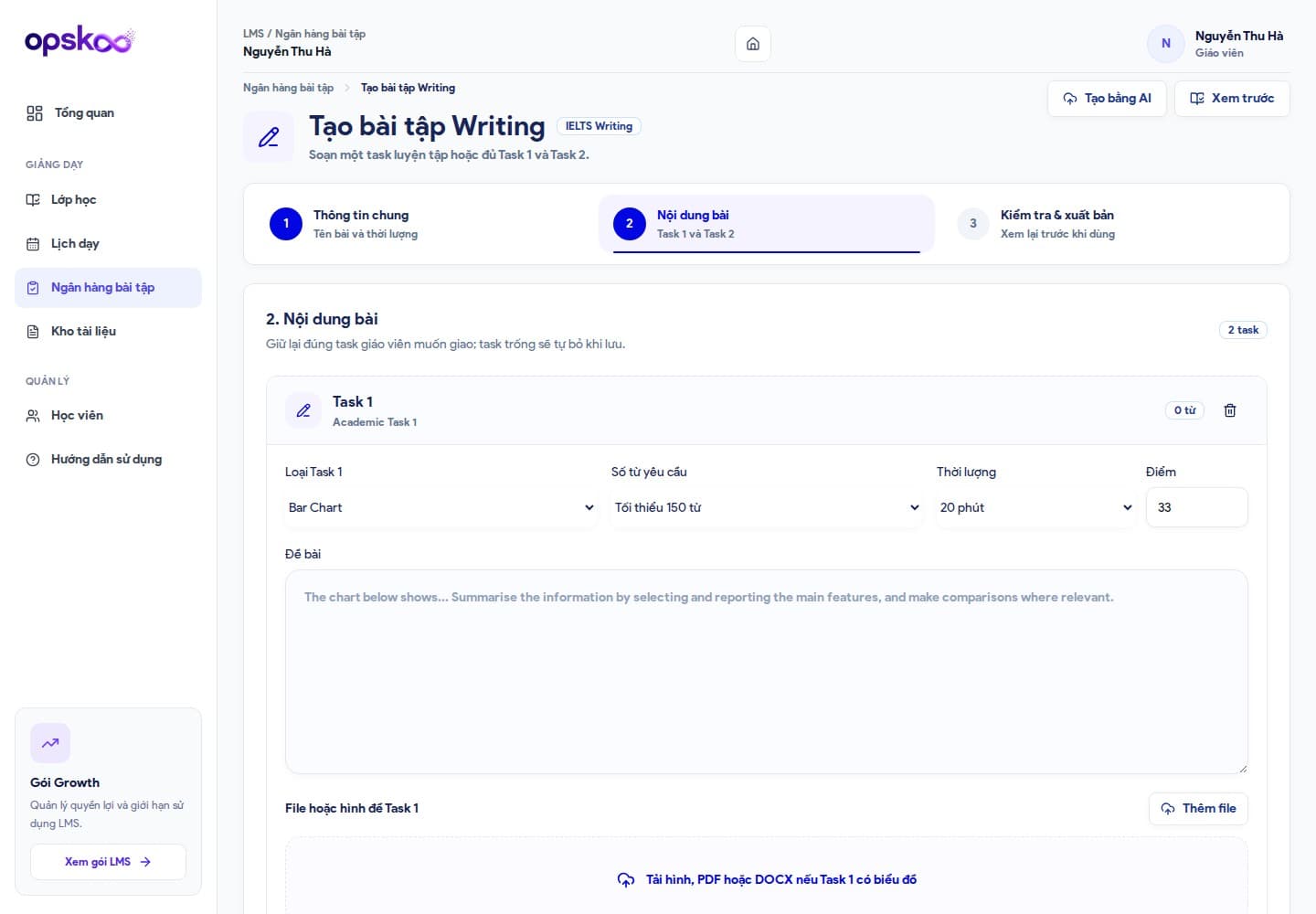Open Ngân hàng bài tập in the sidebar
The height and width of the screenshot is (914, 1316).
coord(108,288)
